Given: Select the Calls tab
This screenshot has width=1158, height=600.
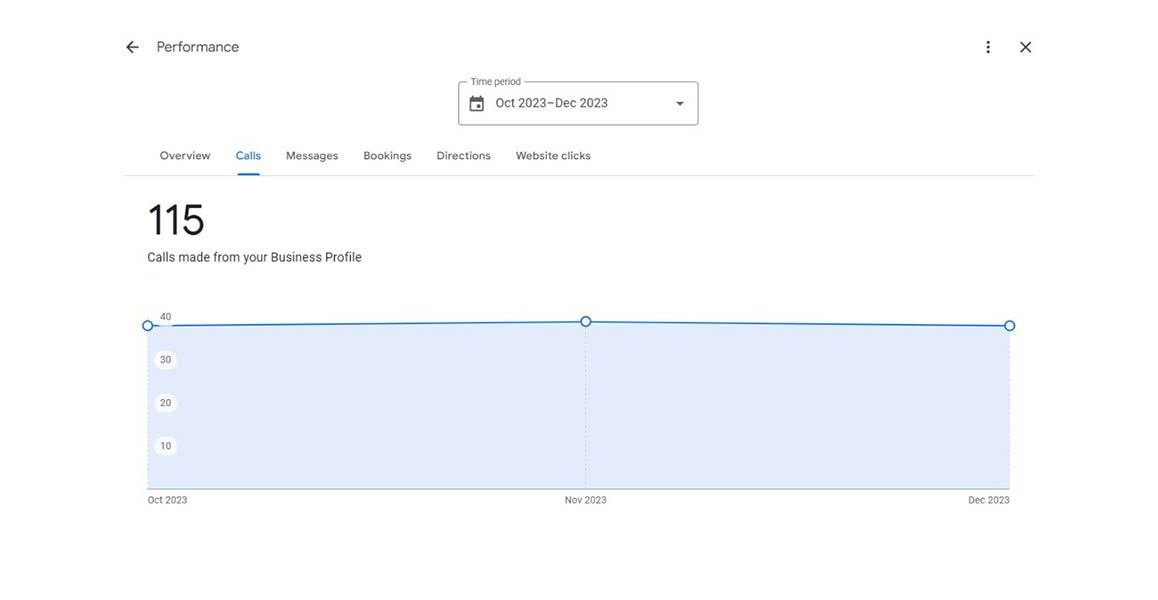Looking at the screenshot, I should pyautogui.click(x=248, y=156).
